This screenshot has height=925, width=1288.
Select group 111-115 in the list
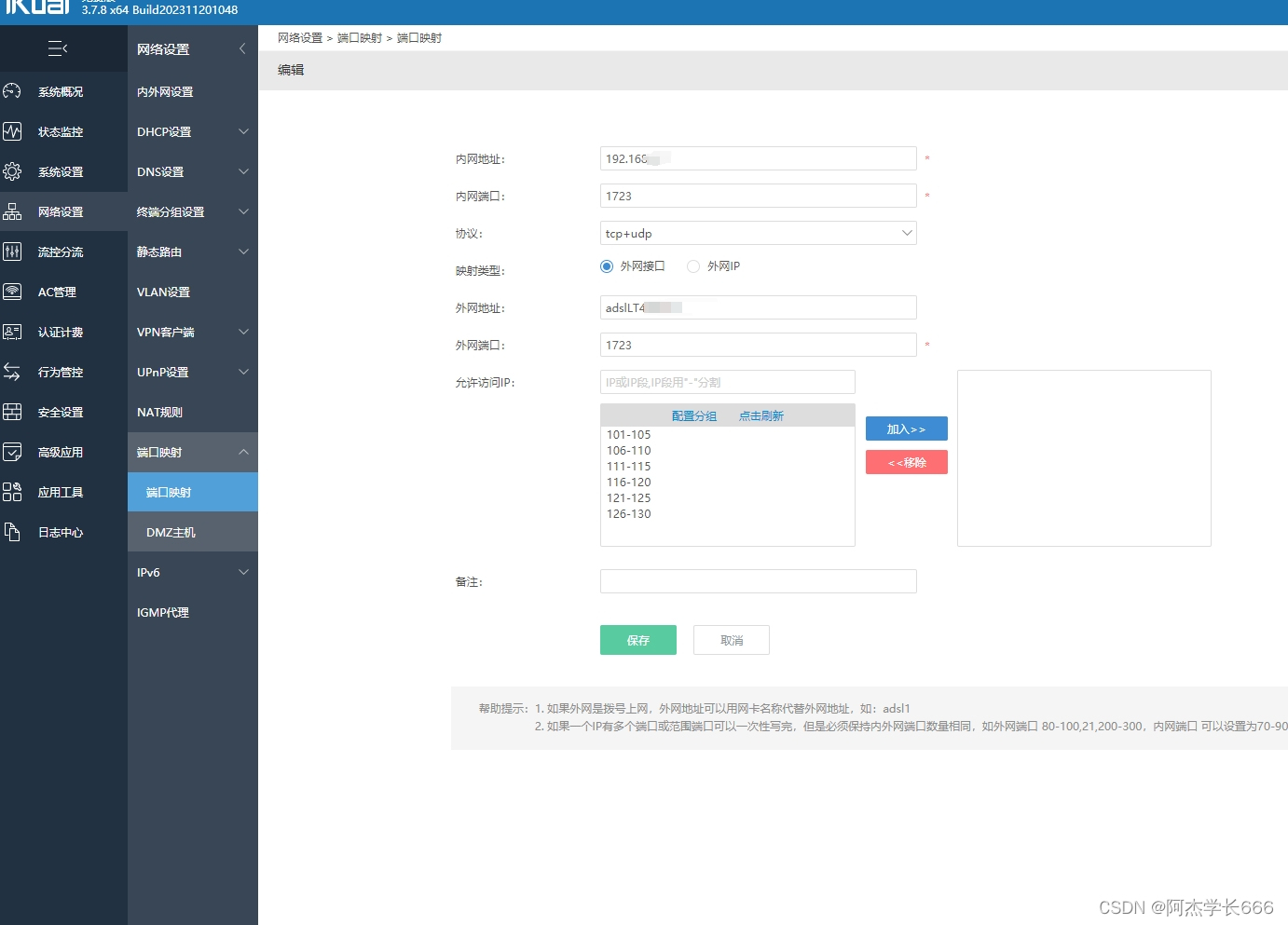[629, 467]
